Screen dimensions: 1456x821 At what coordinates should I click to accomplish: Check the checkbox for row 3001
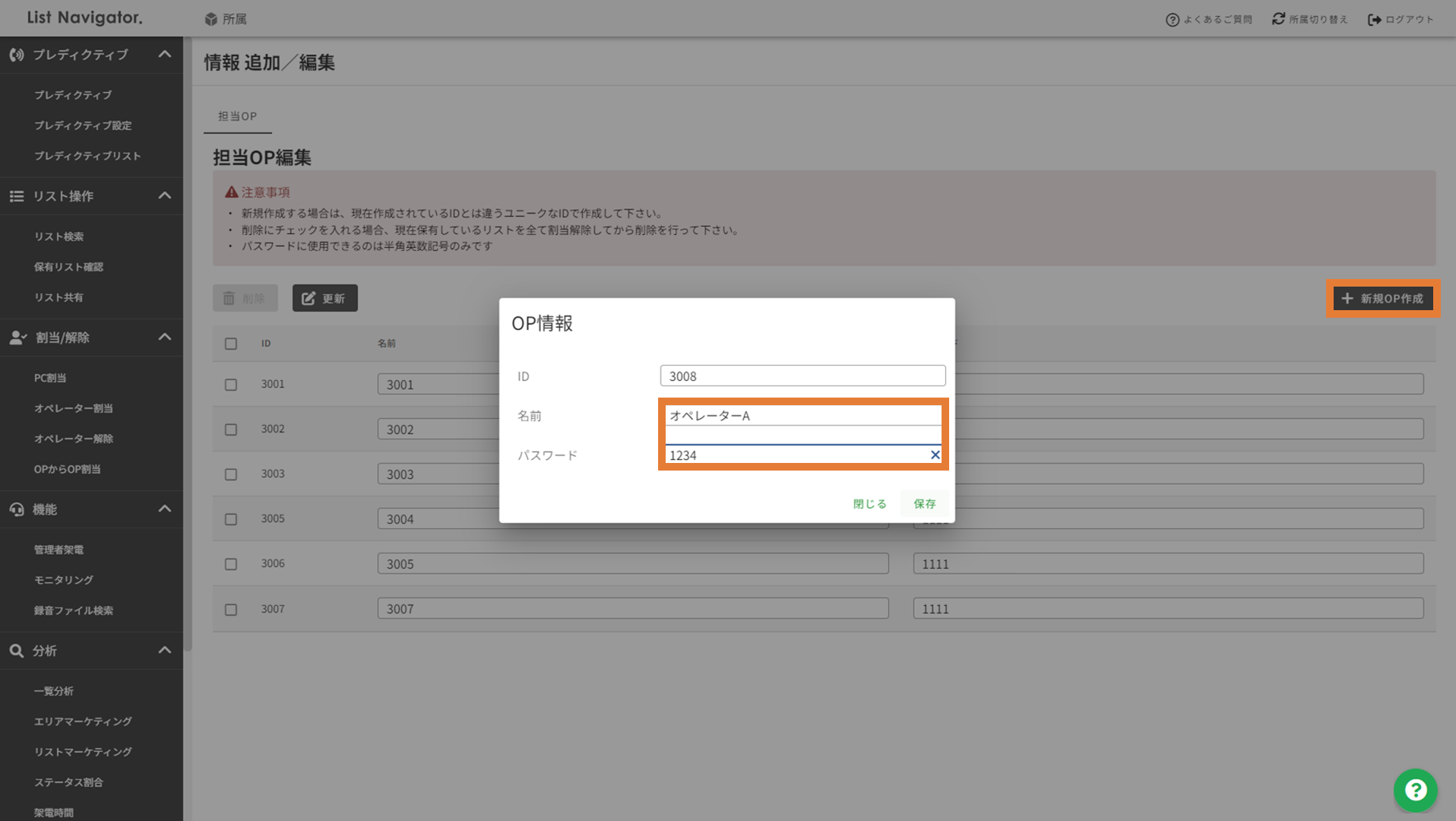pos(231,385)
